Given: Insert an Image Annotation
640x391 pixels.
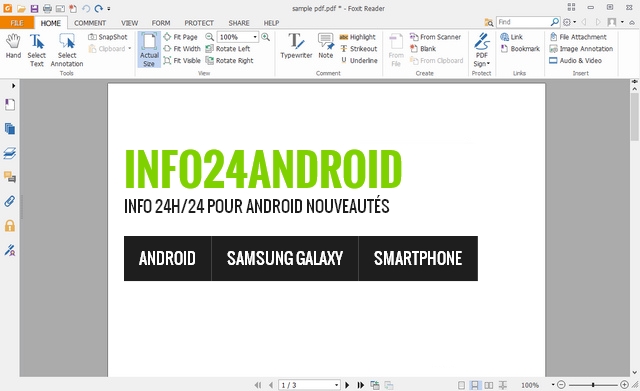Looking at the screenshot, I should click(x=581, y=49).
